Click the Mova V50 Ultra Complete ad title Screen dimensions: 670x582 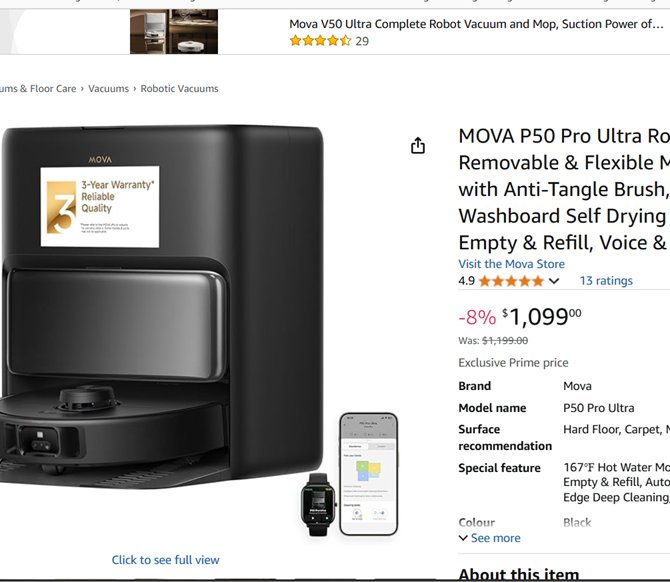click(x=476, y=24)
